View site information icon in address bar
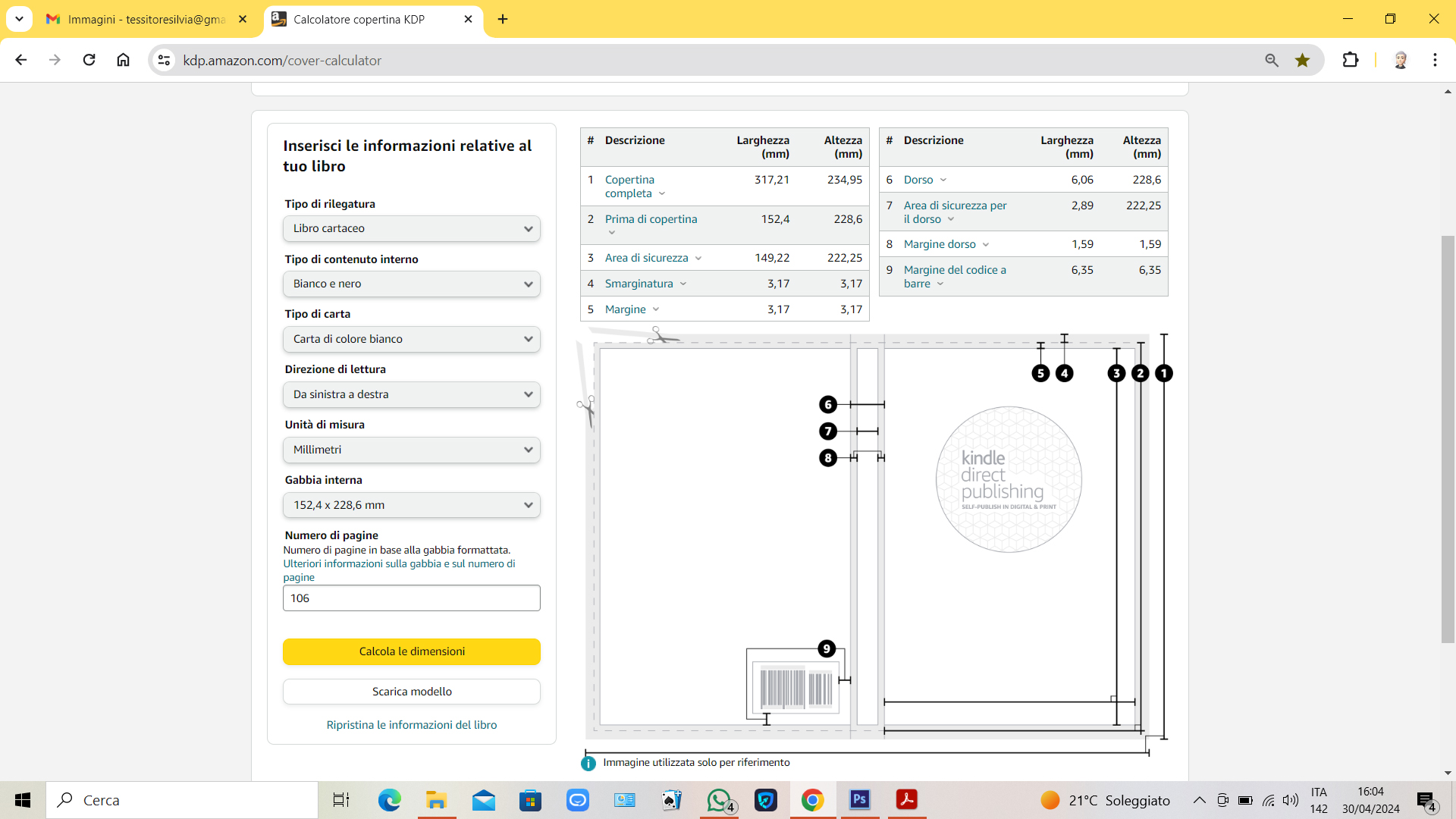 (164, 60)
